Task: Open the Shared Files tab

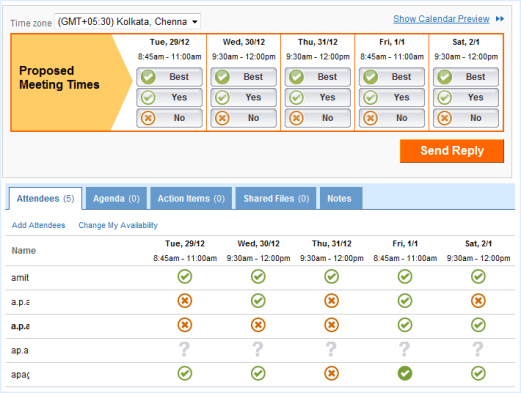Action: (276, 199)
